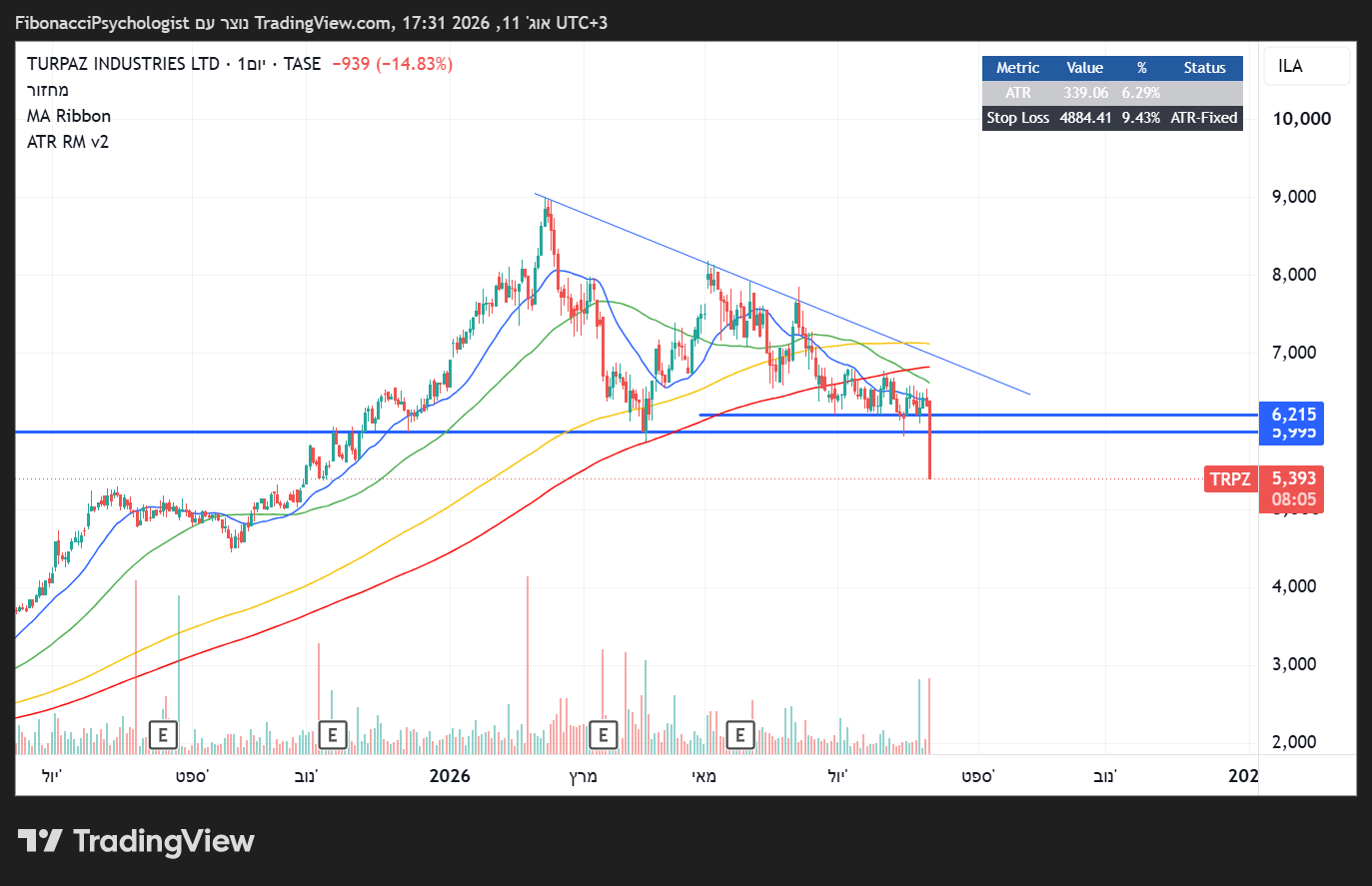Click the 7,000 price axis label
This screenshot has width=1372, height=886.
(1294, 353)
